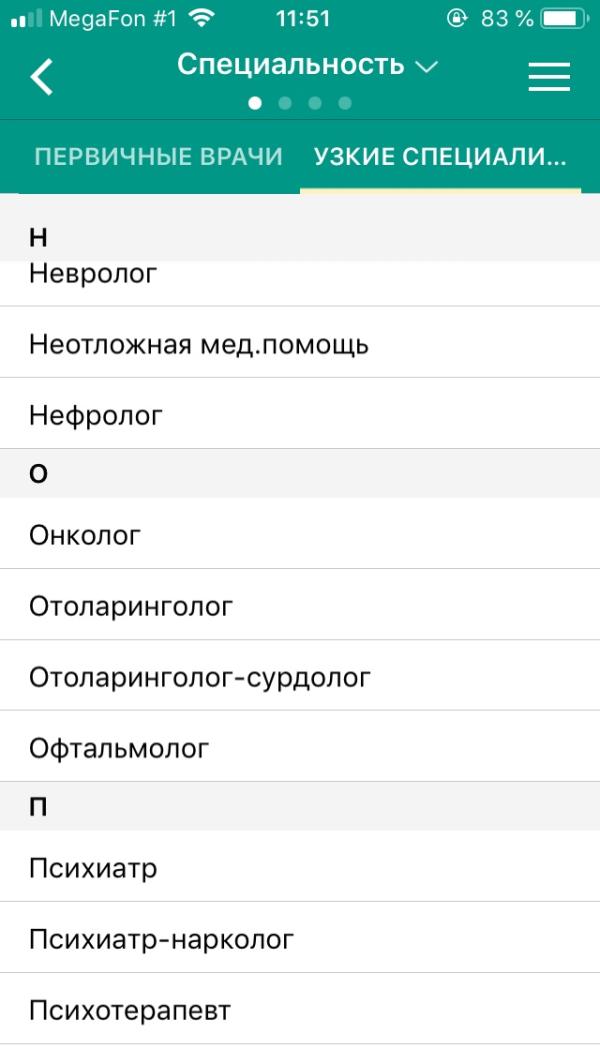The height and width of the screenshot is (1063, 600).
Task: Switch to the ПЕРВИЧНЫЕ ВРАЧИ tab
Action: click(x=158, y=157)
